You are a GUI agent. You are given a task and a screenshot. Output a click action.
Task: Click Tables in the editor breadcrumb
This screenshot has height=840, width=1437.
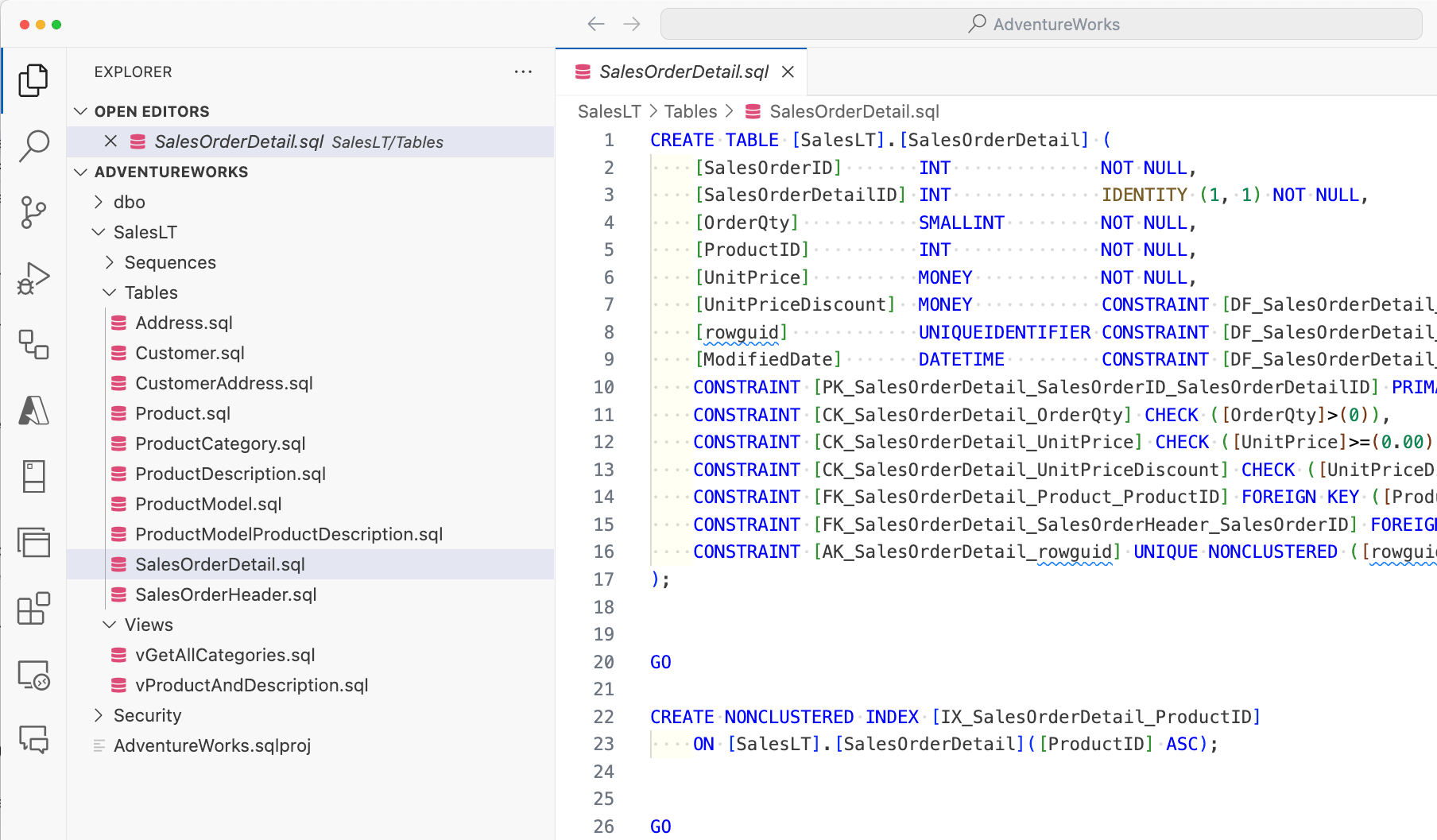pos(690,111)
